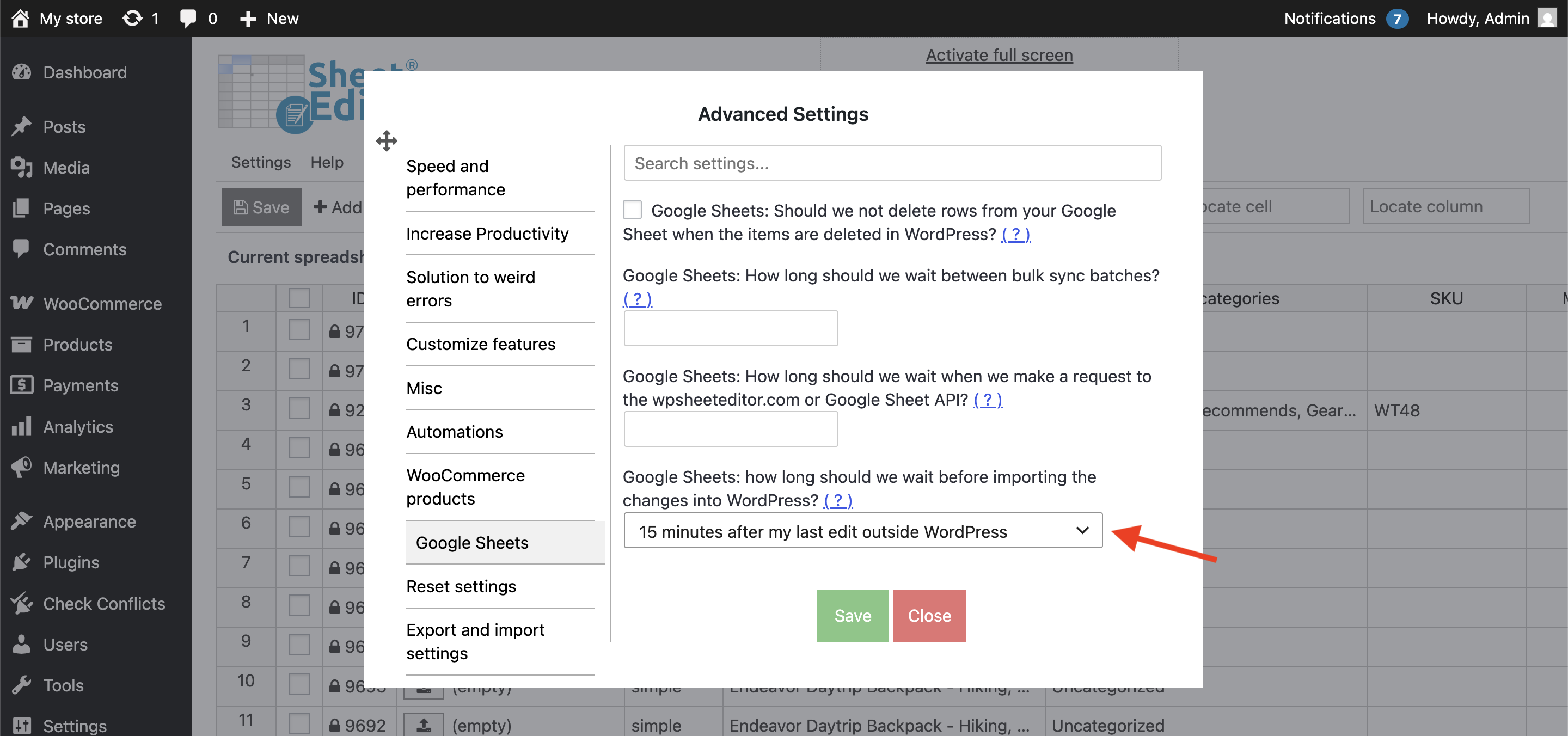Open the updates icon in admin bar
Viewport: 1568px width, 736px height.
132,19
